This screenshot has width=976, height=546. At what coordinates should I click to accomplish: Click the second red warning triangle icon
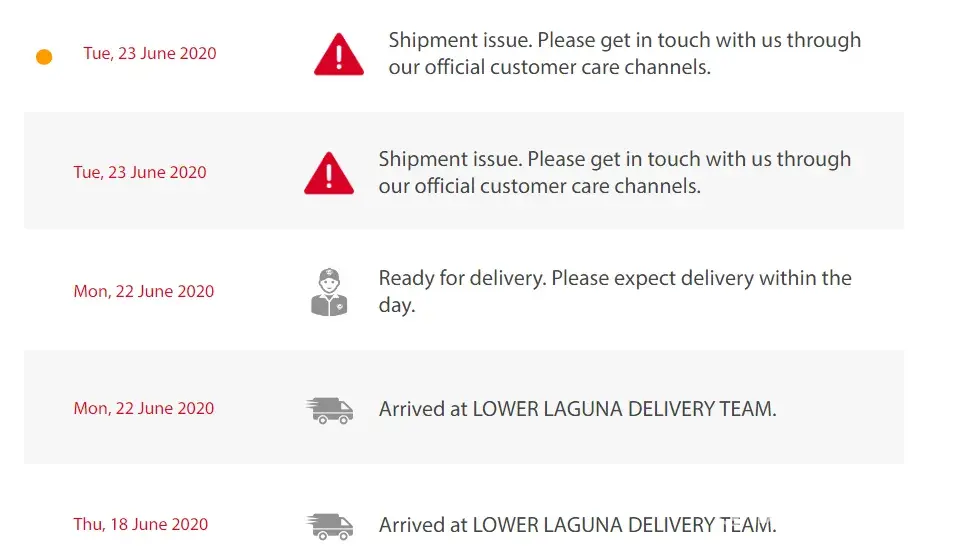[329, 174]
